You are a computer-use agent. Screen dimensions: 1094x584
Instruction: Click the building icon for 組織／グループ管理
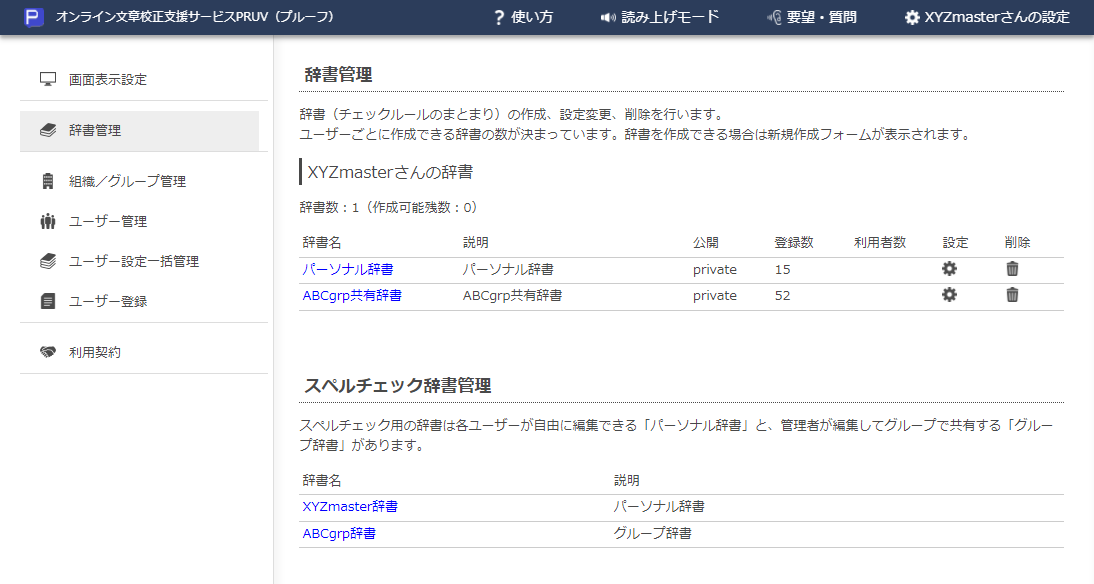coord(48,181)
